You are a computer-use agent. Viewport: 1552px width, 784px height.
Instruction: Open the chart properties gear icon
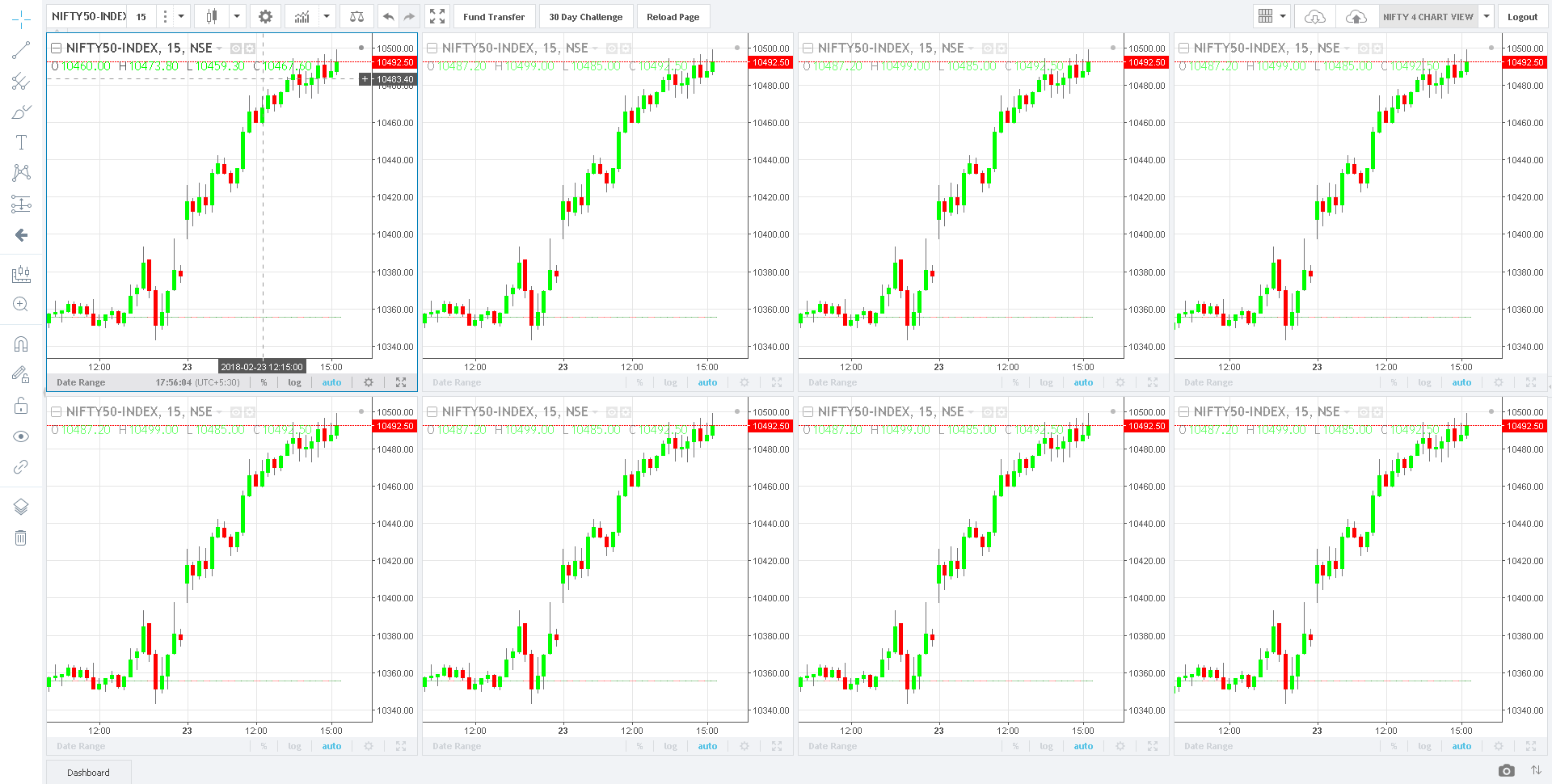[265, 16]
